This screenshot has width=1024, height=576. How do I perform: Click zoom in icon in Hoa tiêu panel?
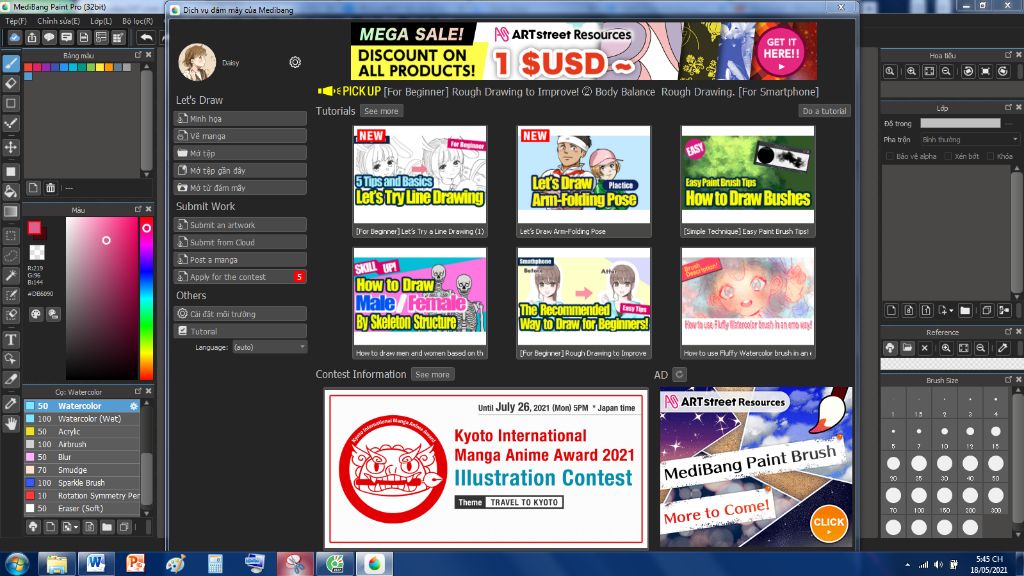point(911,71)
